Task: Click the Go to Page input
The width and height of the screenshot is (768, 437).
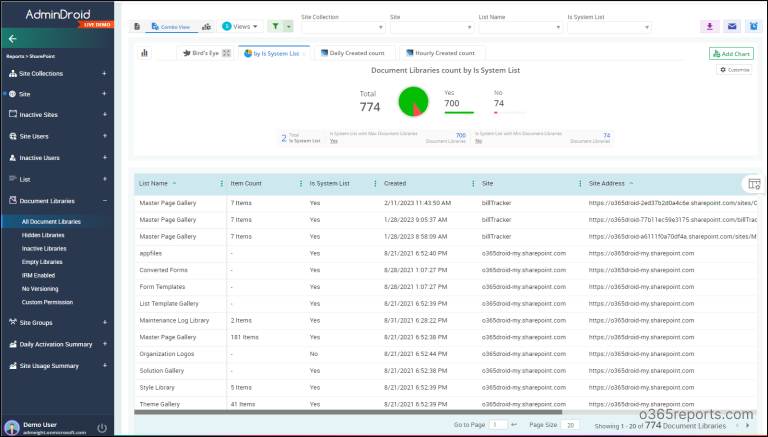Action: pos(498,425)
